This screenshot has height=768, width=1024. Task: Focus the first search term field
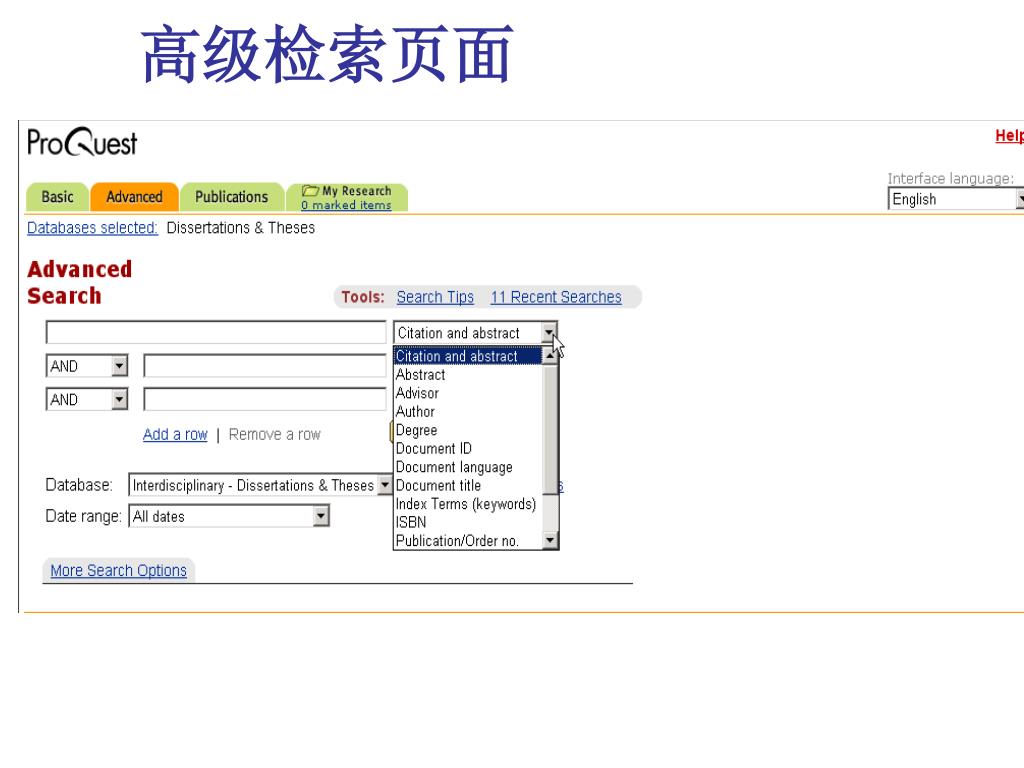tap(216, 332)
